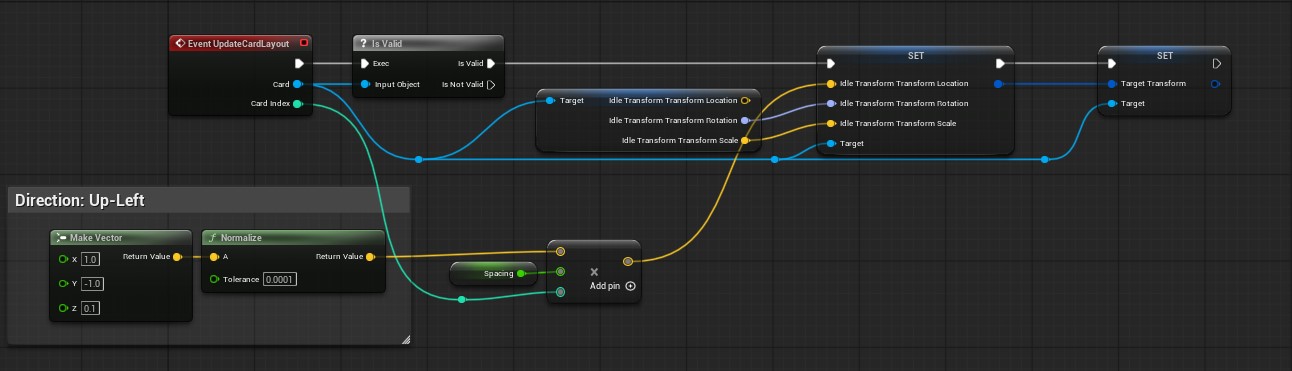Click the Make Vector Return Value pin
1292x371 pixels.
pos(177,257)
